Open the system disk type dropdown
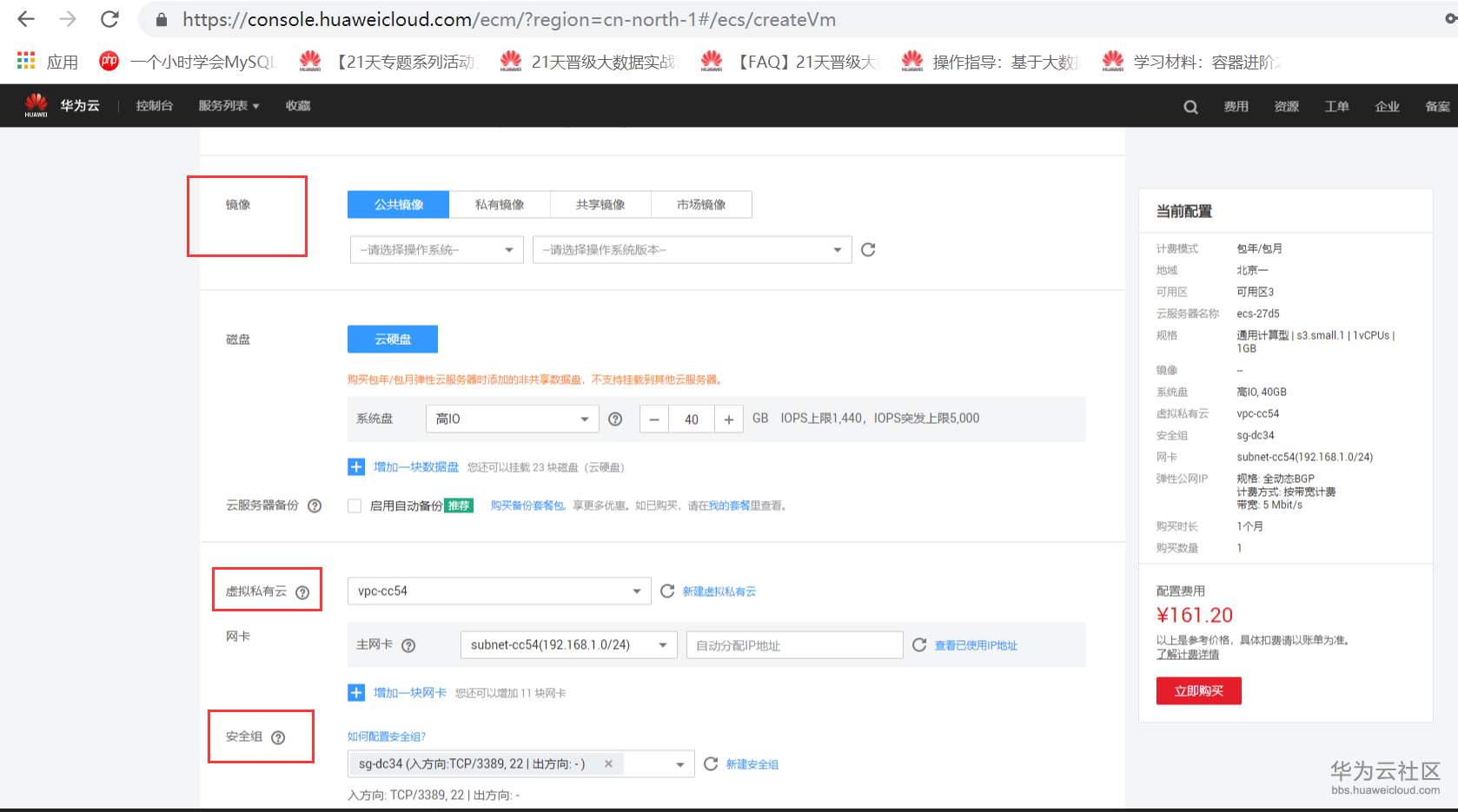The width and height of the screenshot is (1458, 812). click(512, 419)
